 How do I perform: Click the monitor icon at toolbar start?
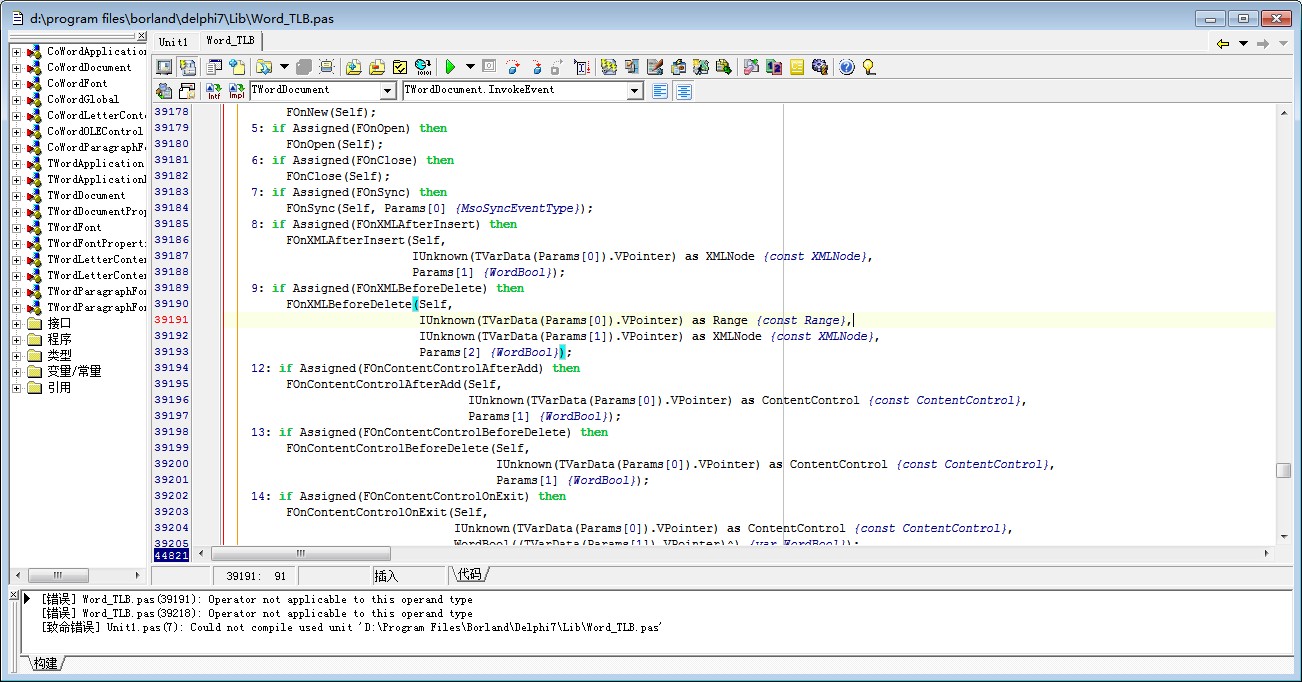[163, 67]
